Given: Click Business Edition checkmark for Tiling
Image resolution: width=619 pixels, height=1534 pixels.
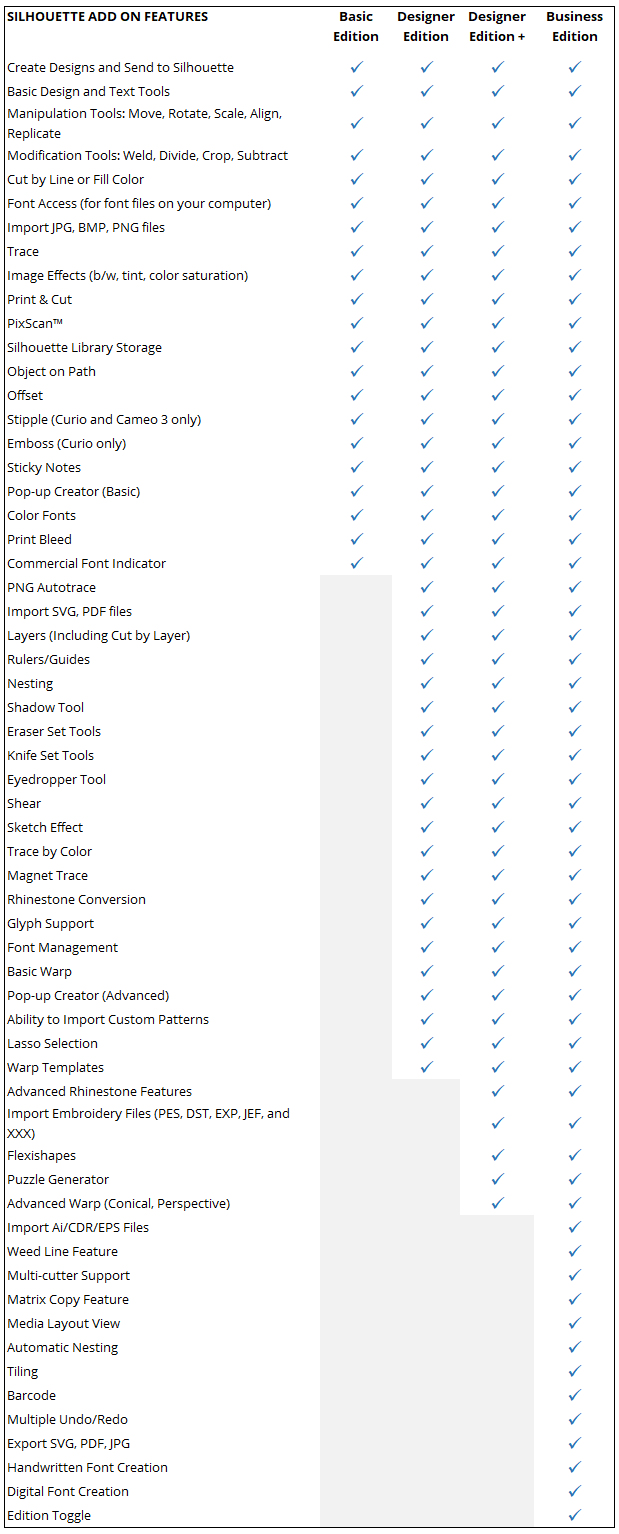Looking at the screenshot, I should pos(574,1371).
